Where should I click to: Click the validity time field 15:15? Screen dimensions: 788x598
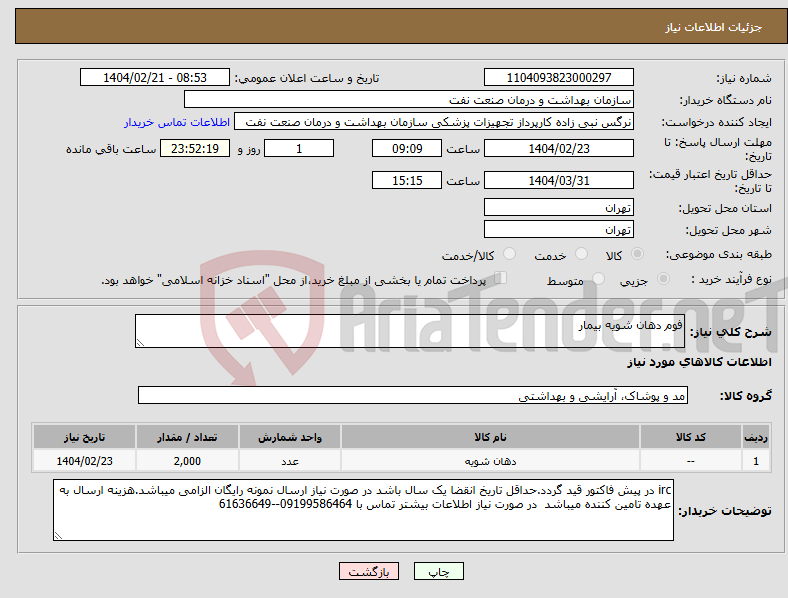[407, 180]
